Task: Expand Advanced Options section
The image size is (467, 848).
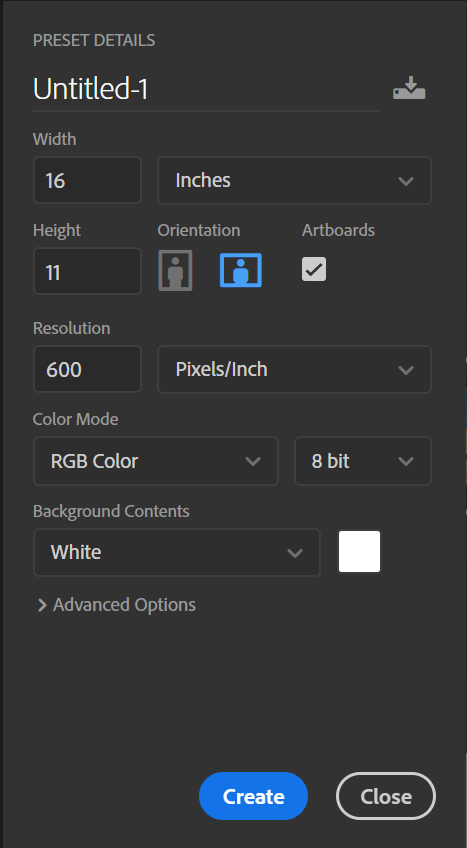Action: pos(116,605)
